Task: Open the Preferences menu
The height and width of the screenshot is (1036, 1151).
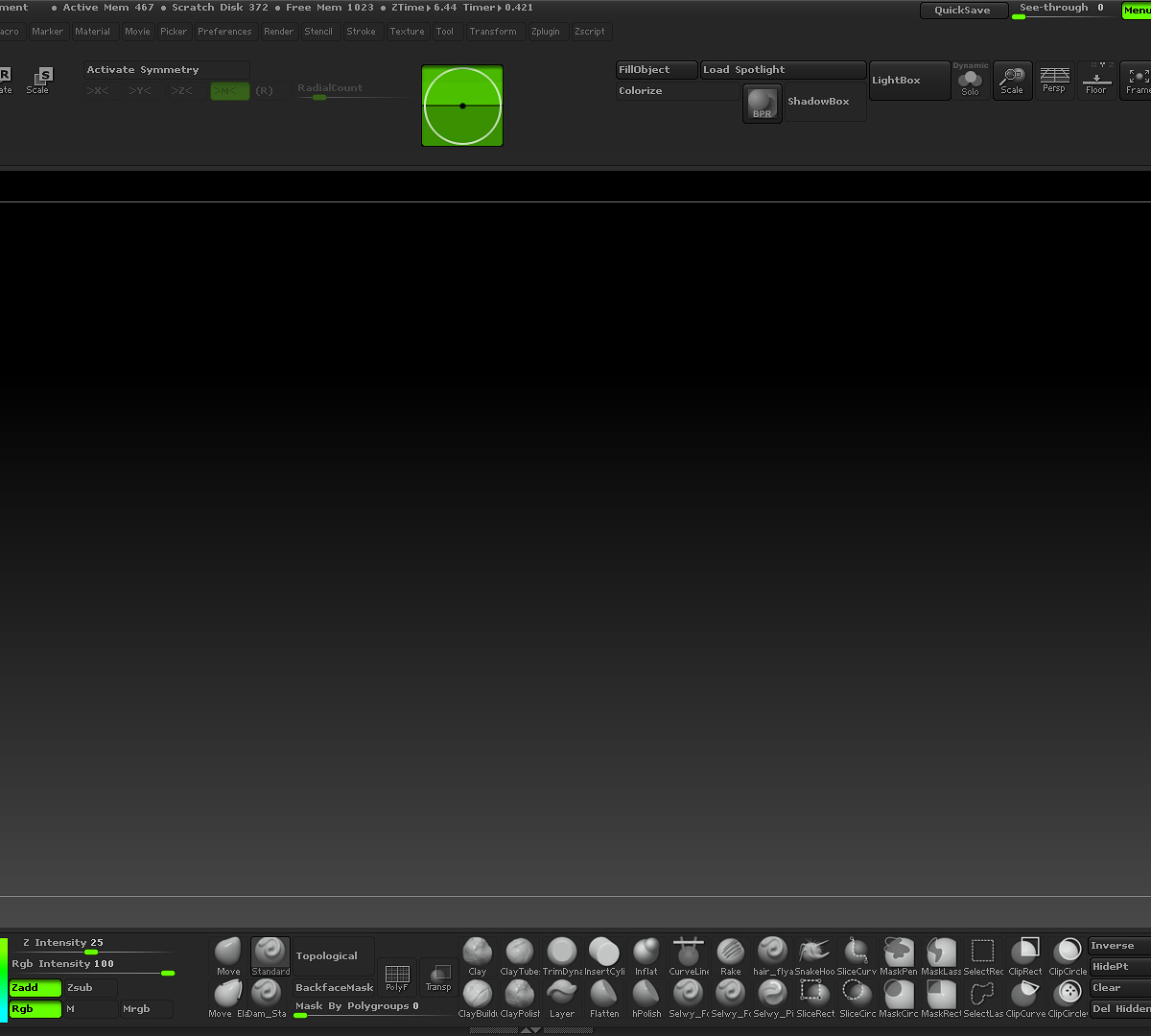Action: [224, 32]
